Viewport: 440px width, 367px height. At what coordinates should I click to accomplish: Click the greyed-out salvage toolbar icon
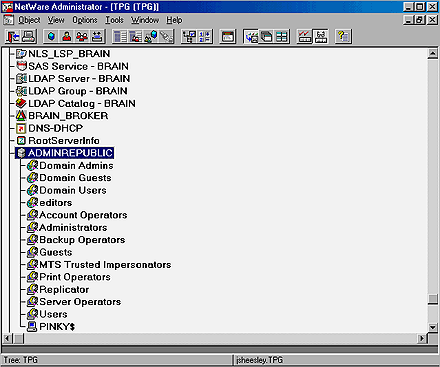[x=166, y=36]
